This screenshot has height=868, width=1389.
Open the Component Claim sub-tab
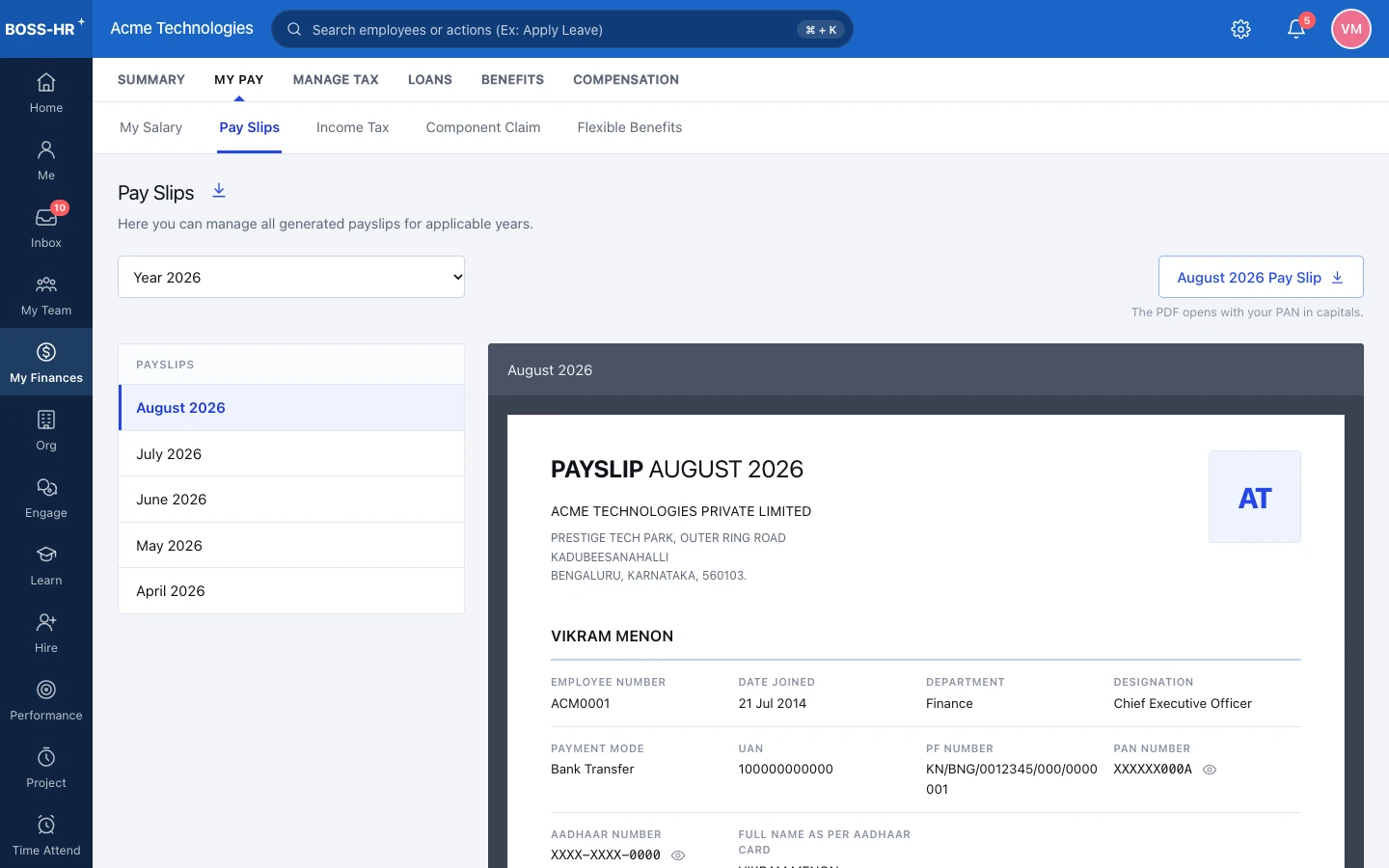(483, 127)
